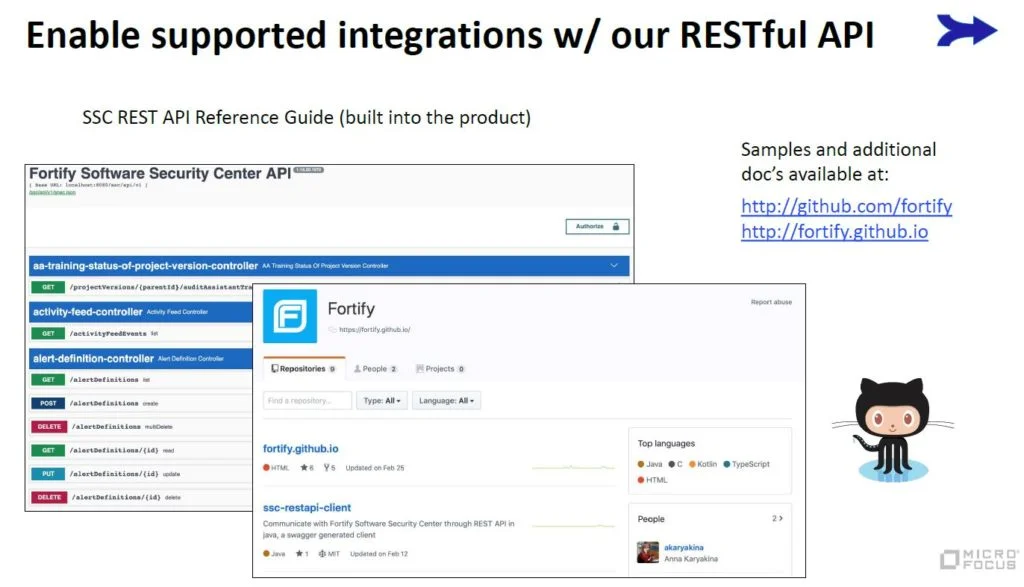Open the ssc-restapi-client repository link

coord(307,508)
